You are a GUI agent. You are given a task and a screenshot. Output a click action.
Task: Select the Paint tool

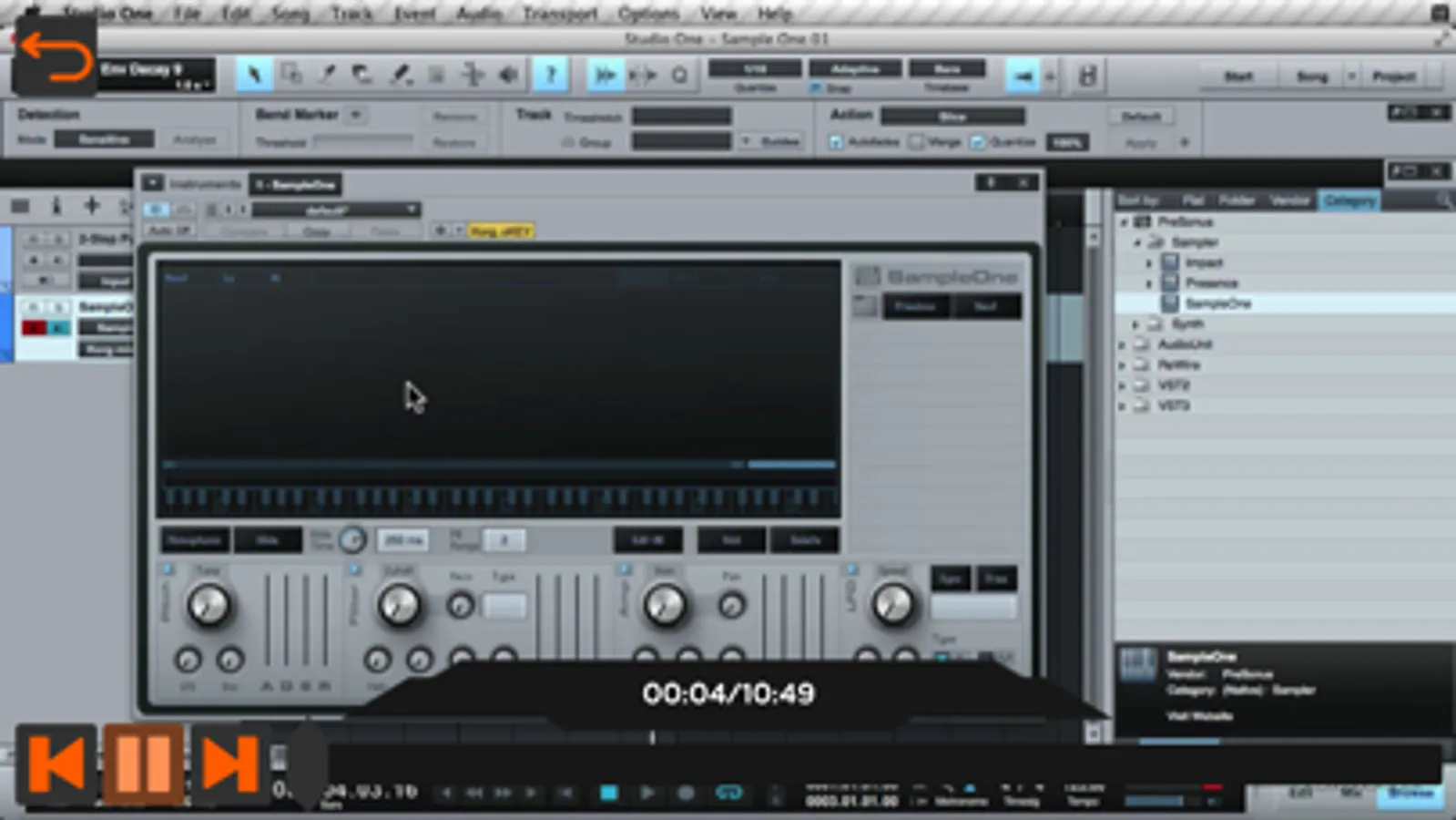coord(400,75)
